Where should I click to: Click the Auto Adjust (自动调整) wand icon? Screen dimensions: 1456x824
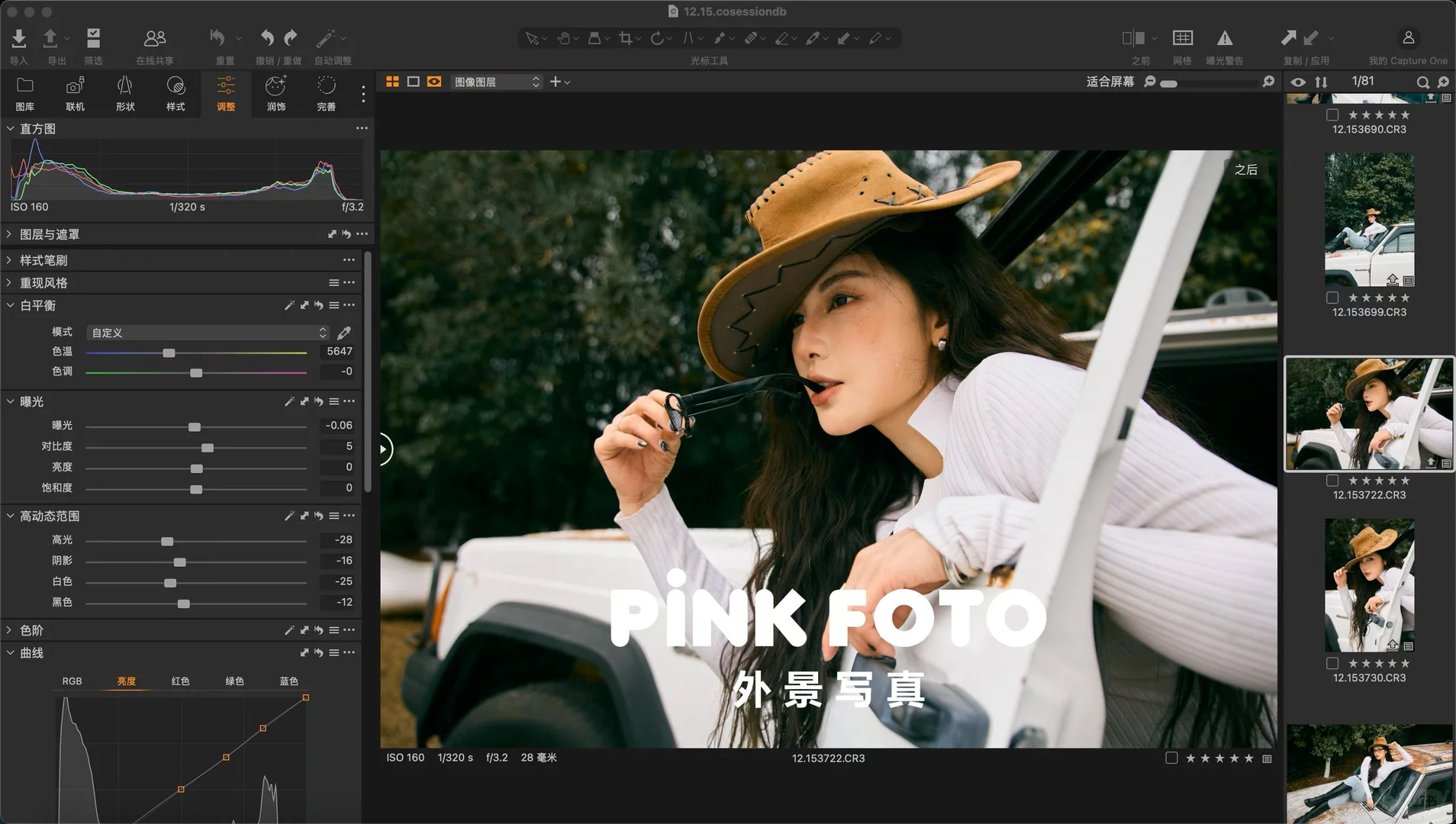coord(326,38)
